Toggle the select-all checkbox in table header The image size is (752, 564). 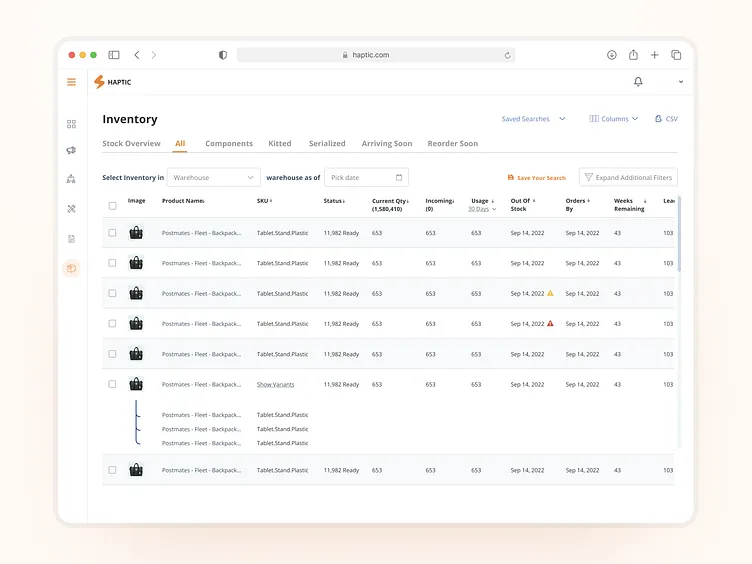coord(112,206)
